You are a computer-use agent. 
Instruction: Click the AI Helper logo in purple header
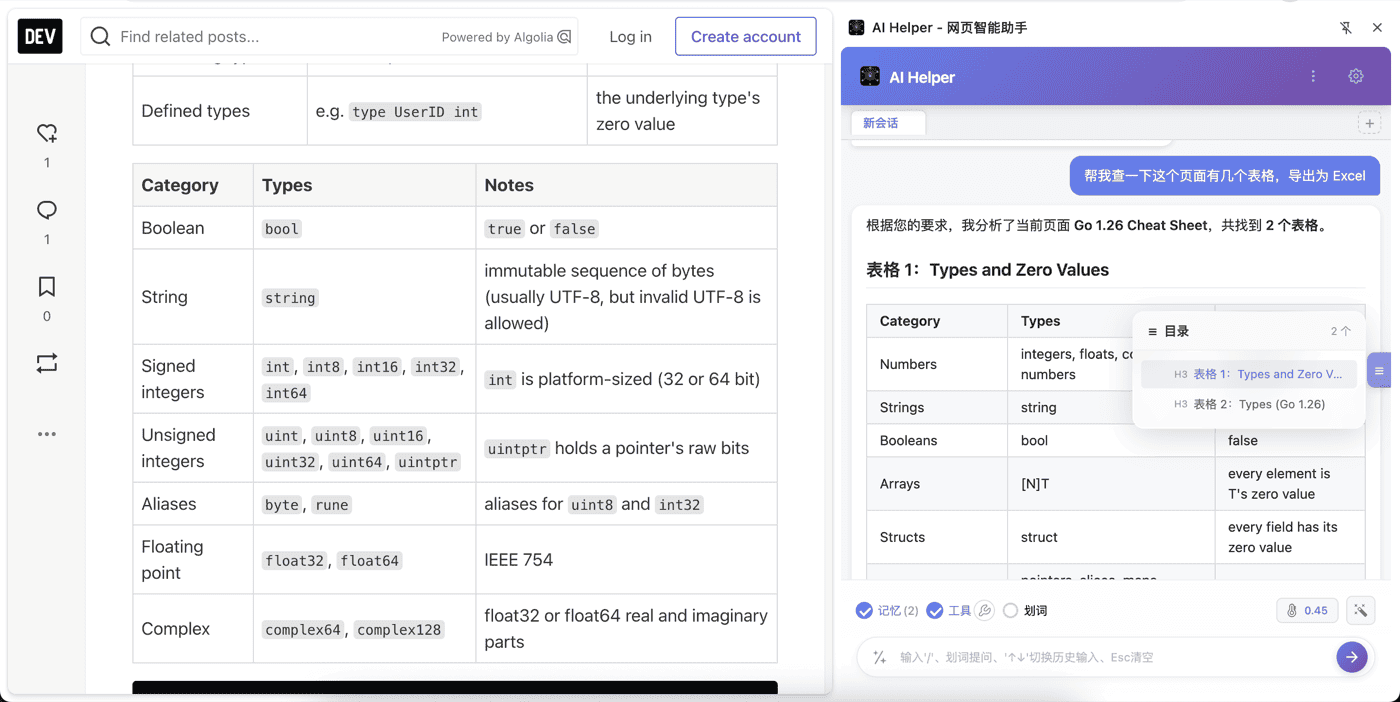point(870,76)
